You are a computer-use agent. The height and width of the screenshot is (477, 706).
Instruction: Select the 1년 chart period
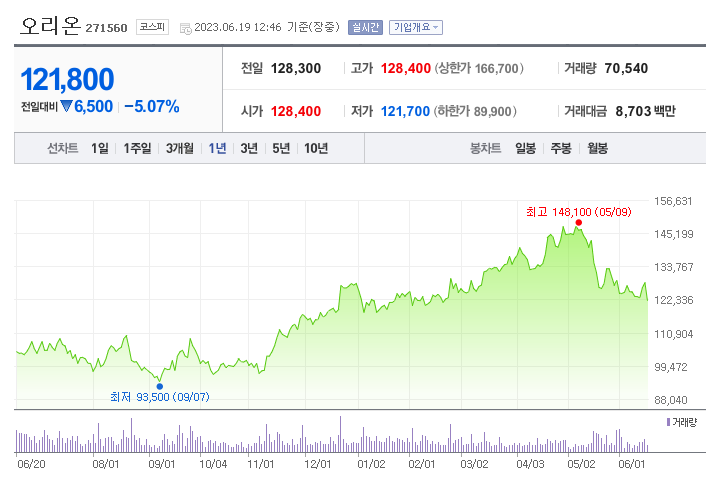[217, 148]
